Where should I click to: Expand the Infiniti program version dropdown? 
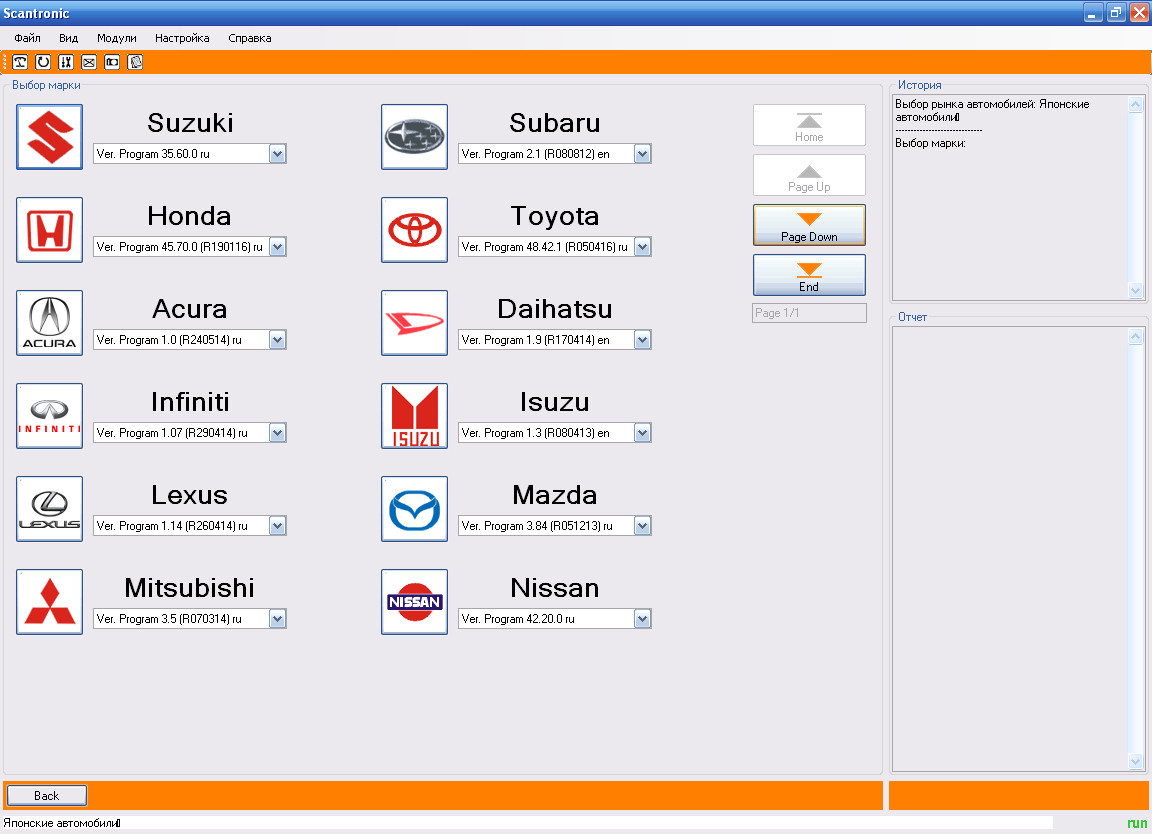point(277,433)
